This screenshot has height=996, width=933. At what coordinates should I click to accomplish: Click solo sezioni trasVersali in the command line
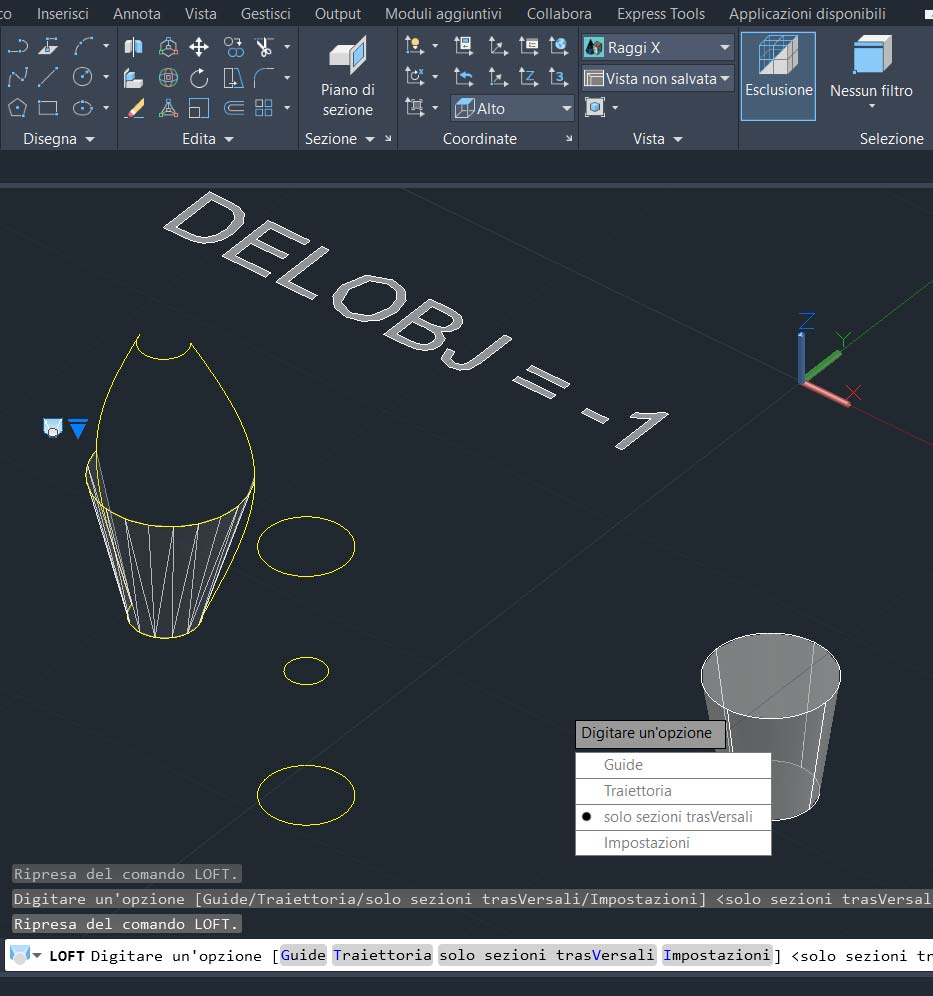pos(546,955)
